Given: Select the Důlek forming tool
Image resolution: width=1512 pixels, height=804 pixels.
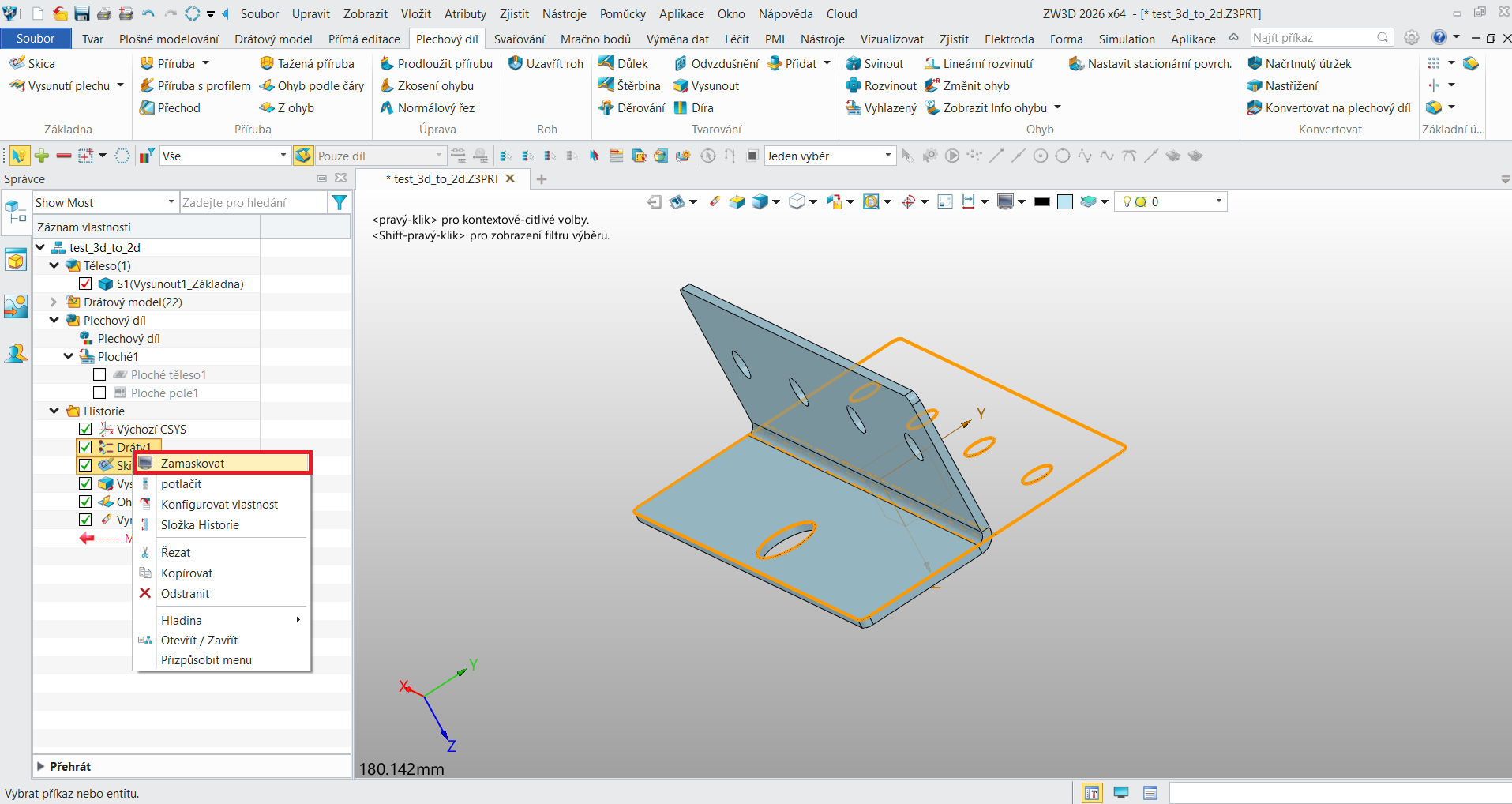Looking at the screenshot, I should (x=624, y=63).
